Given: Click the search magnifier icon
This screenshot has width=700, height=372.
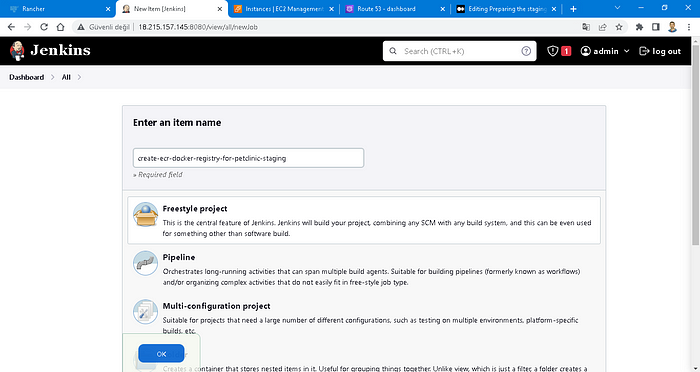Looking at the screenshot, I should pyautogui.click(x=393, y=51).
